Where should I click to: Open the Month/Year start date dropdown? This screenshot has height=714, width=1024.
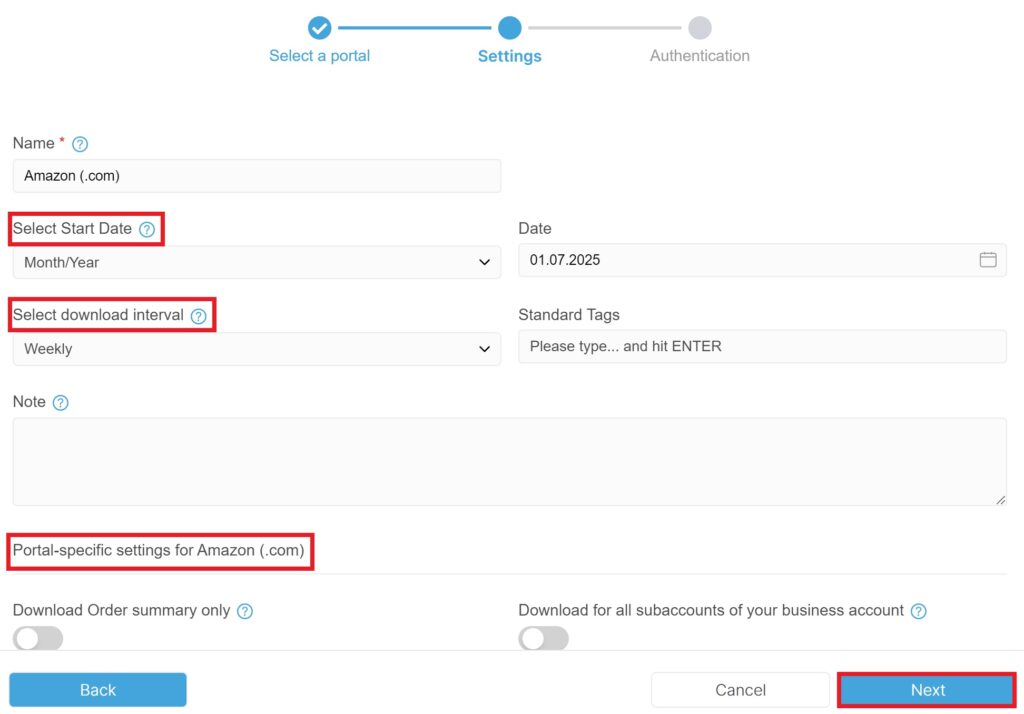[257, 262]
